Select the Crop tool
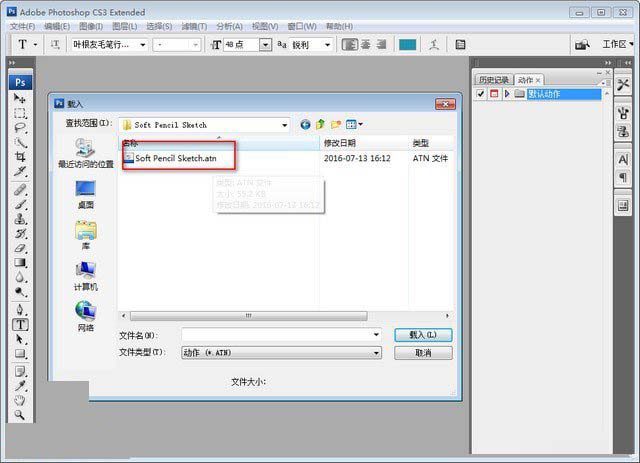This screenshot has height=463, width=640. pos(20,157)
